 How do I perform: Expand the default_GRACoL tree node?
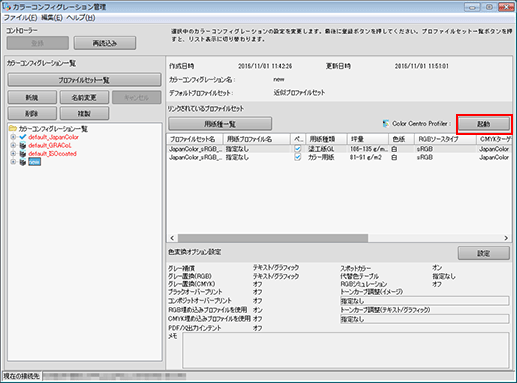13,145
